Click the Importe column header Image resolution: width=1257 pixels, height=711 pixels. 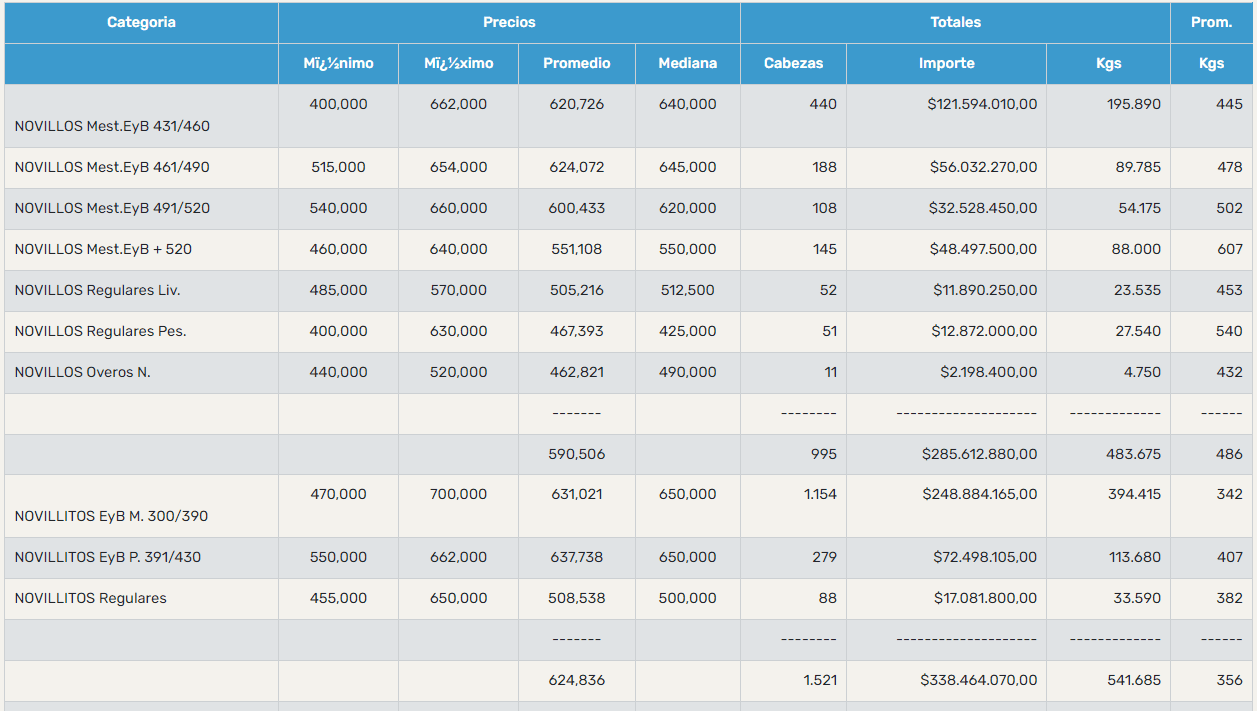tap(946, 63)
